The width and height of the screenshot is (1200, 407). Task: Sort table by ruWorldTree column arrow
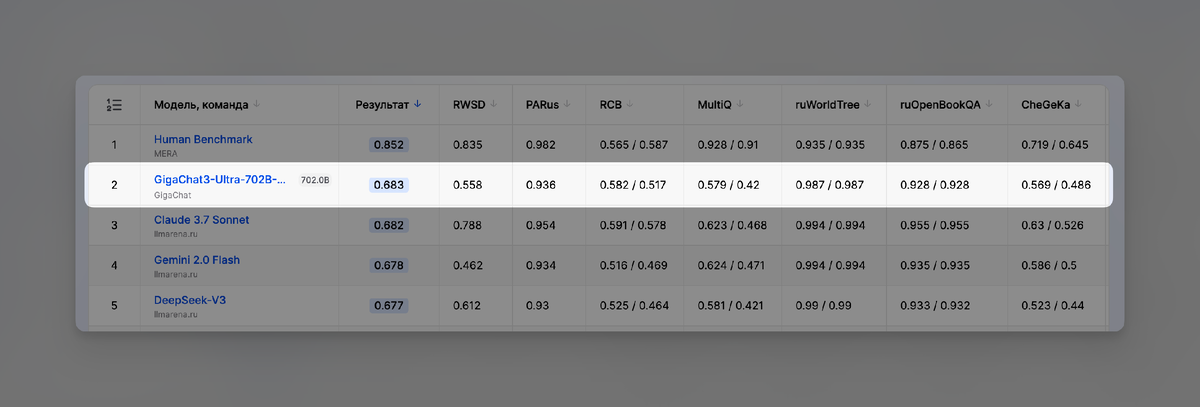pos(866,104)
